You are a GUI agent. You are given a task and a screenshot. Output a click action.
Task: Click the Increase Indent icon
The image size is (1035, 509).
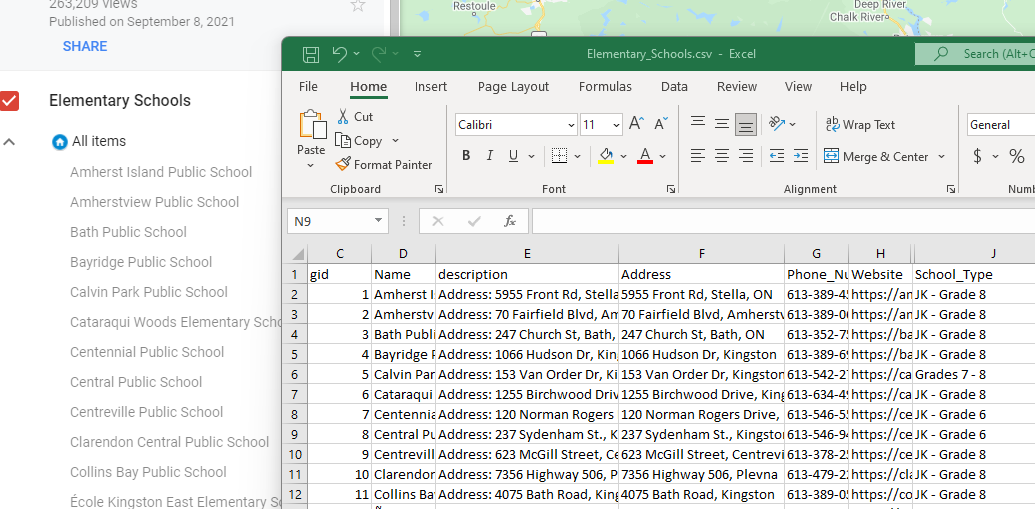[x=801, y=156]
